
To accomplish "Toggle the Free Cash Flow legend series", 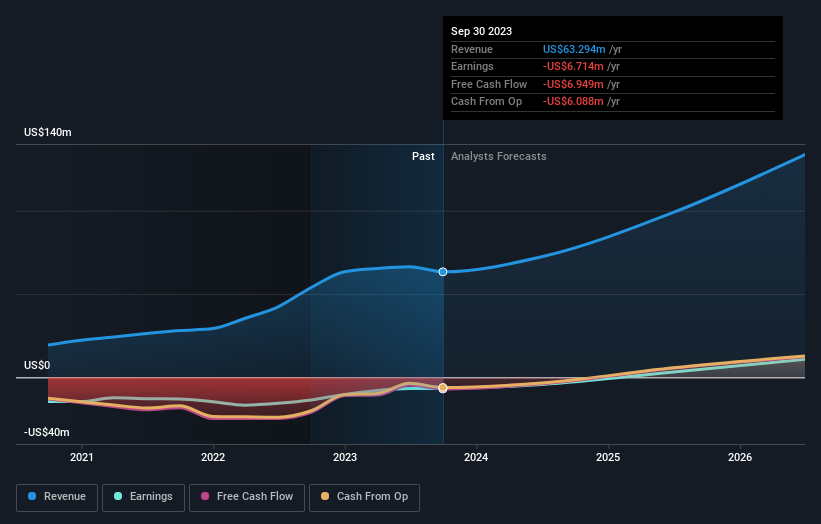I will click(247, 497).
